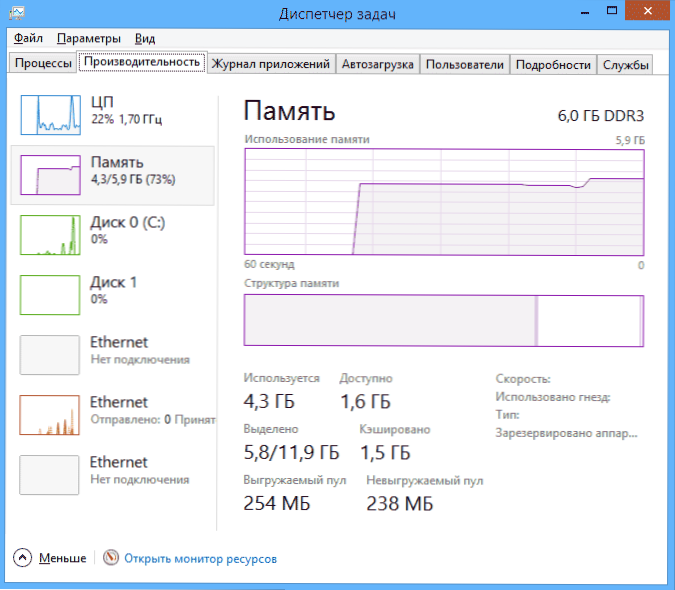Screen dimensions: 675x590
Task: Click the Task Manager title bar icon
Action: click(x=17, y=13)
